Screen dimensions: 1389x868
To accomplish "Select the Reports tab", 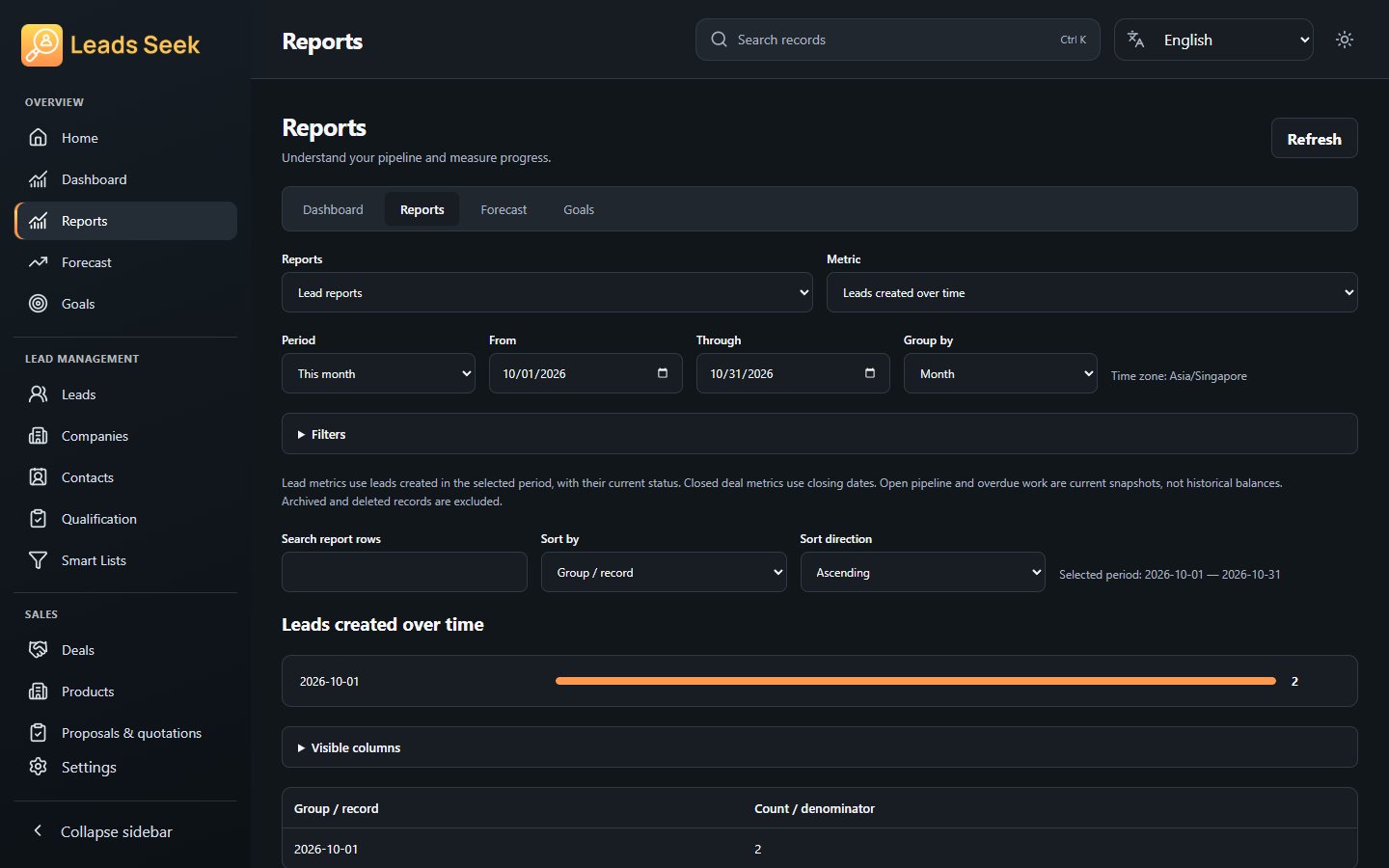I will (422, 209).
